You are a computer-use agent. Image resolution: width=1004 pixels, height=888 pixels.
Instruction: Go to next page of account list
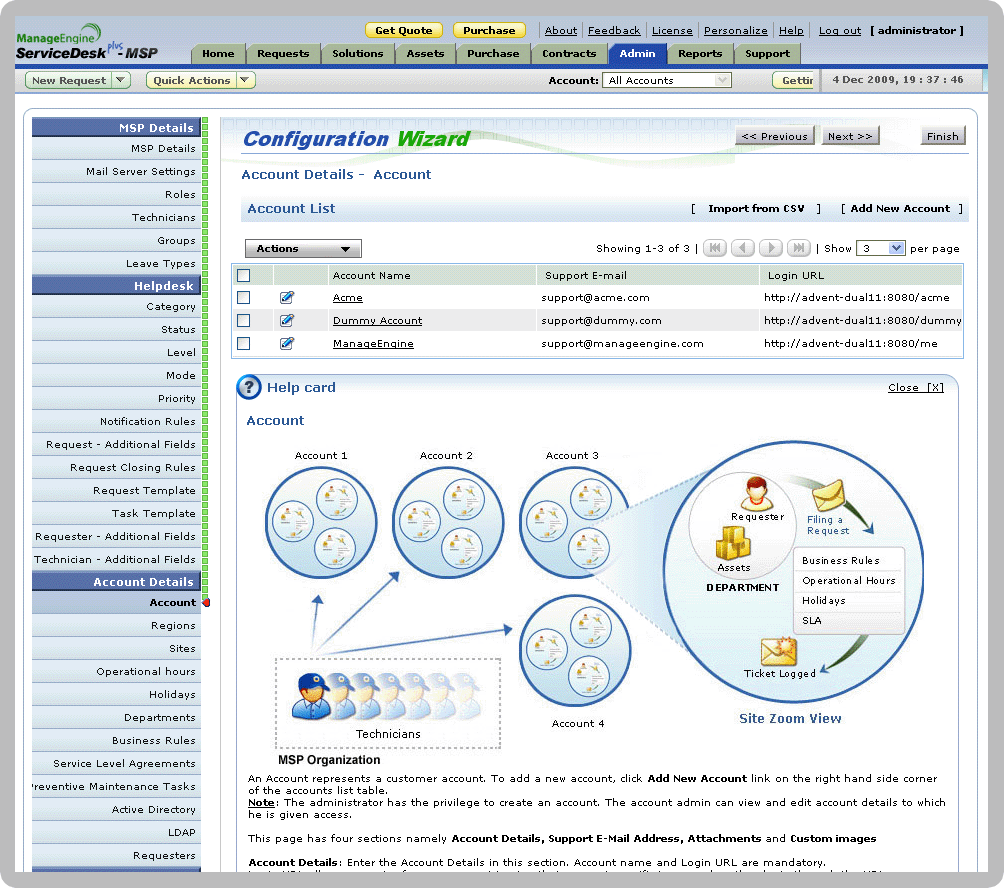tap(771, 248)
